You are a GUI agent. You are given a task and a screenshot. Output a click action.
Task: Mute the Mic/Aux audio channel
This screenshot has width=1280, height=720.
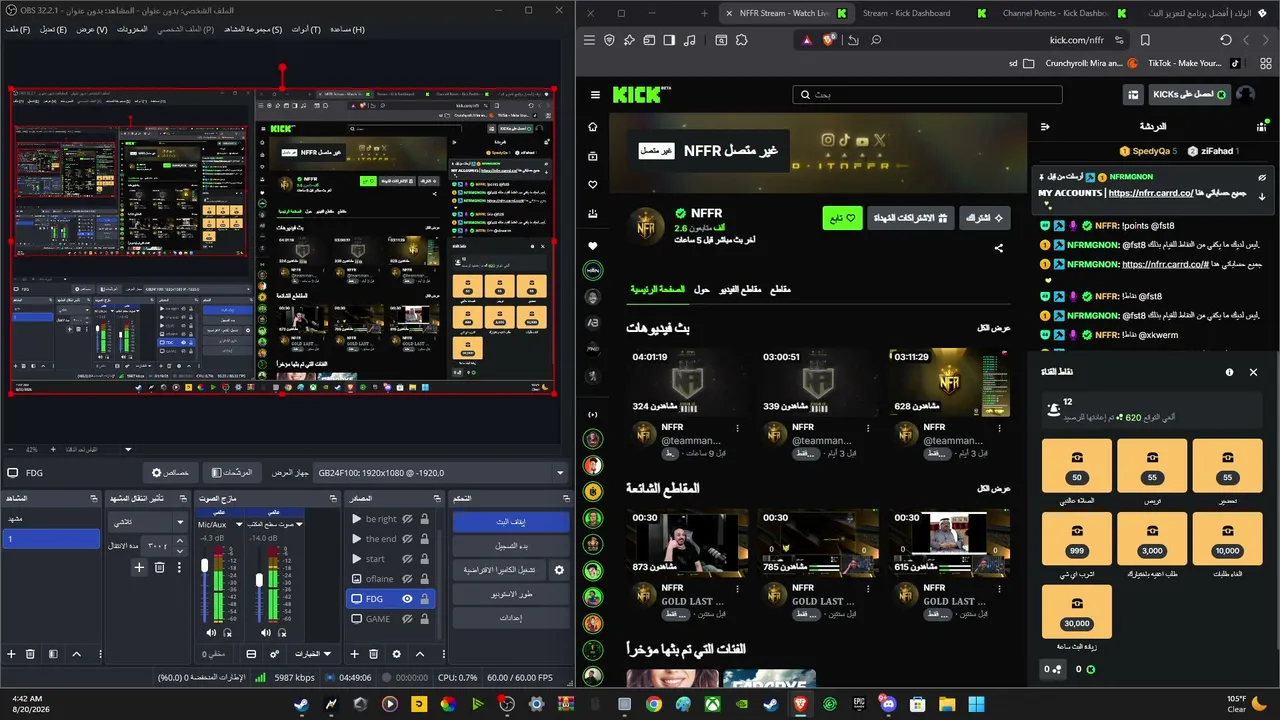coord(211,632)
